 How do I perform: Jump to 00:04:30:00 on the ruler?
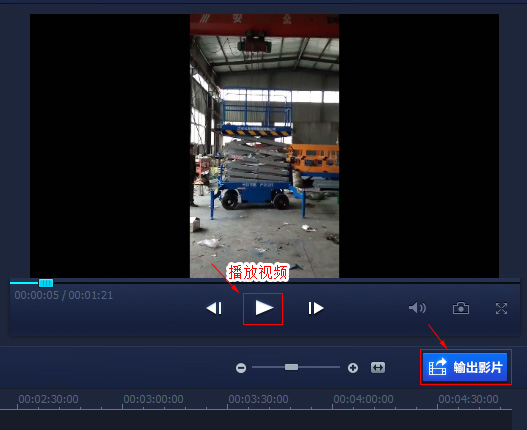click(468, 399)
